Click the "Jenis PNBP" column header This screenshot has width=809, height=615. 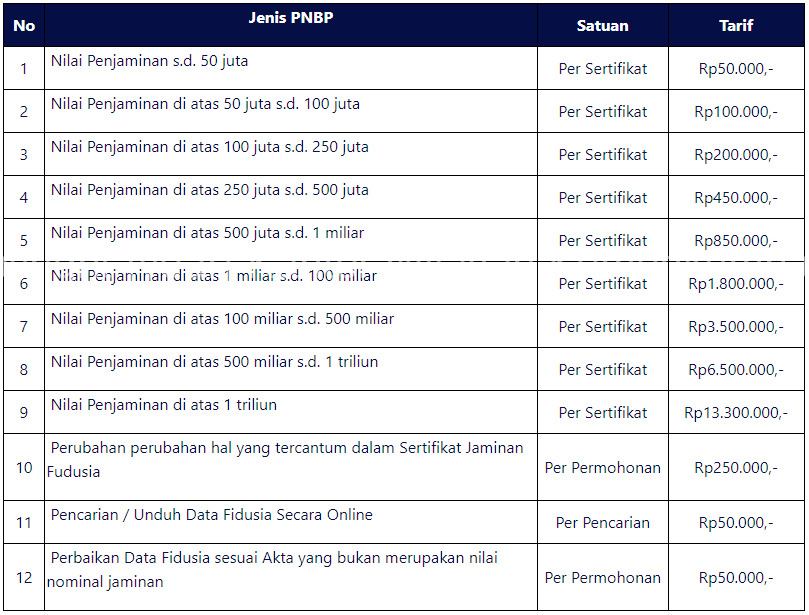pos(291,18)
